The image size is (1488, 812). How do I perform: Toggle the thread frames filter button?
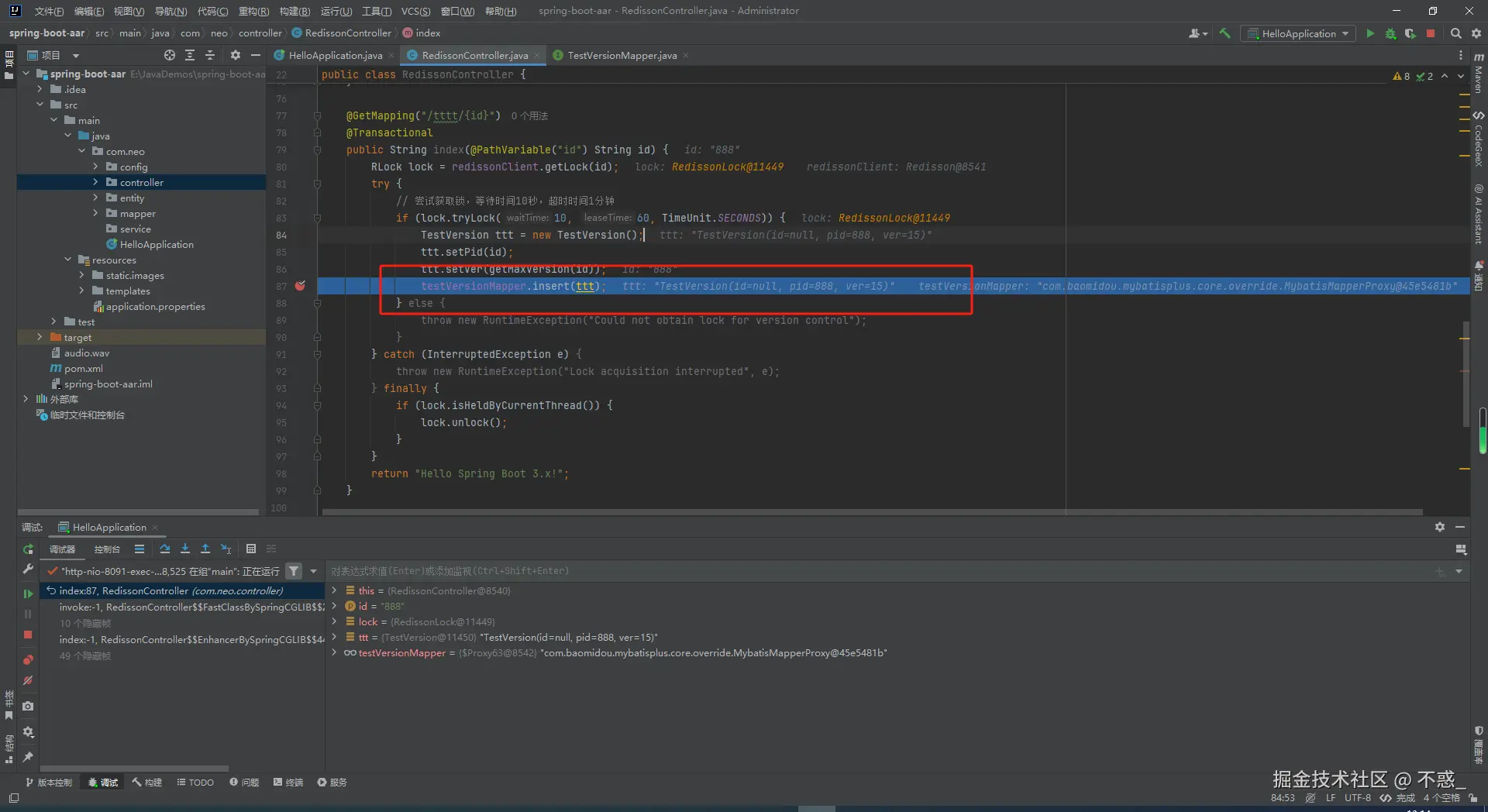tap(294, 571)
